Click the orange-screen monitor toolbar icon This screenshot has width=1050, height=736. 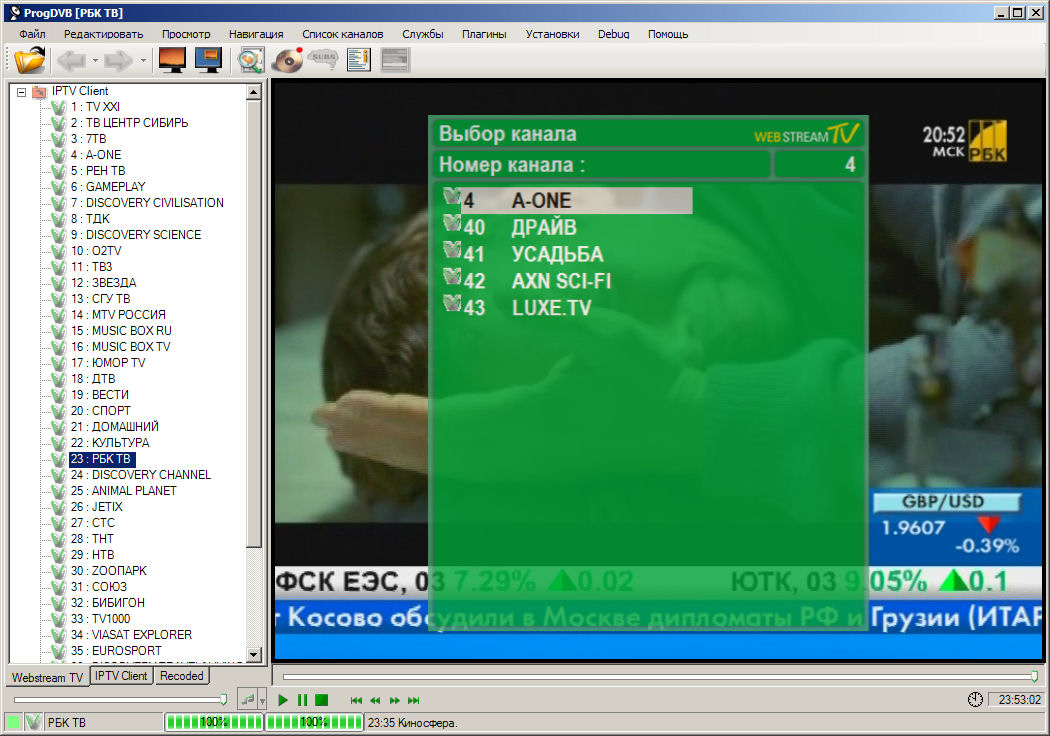pyautogui.click(x=172, y=60)
